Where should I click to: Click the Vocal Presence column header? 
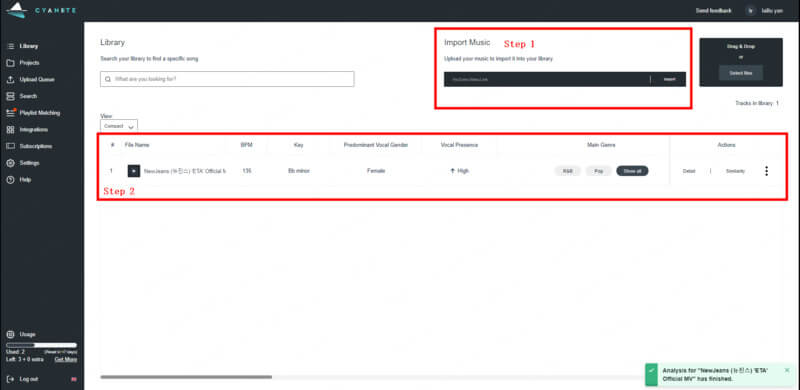pyautogui.click(x=459, y=145)
